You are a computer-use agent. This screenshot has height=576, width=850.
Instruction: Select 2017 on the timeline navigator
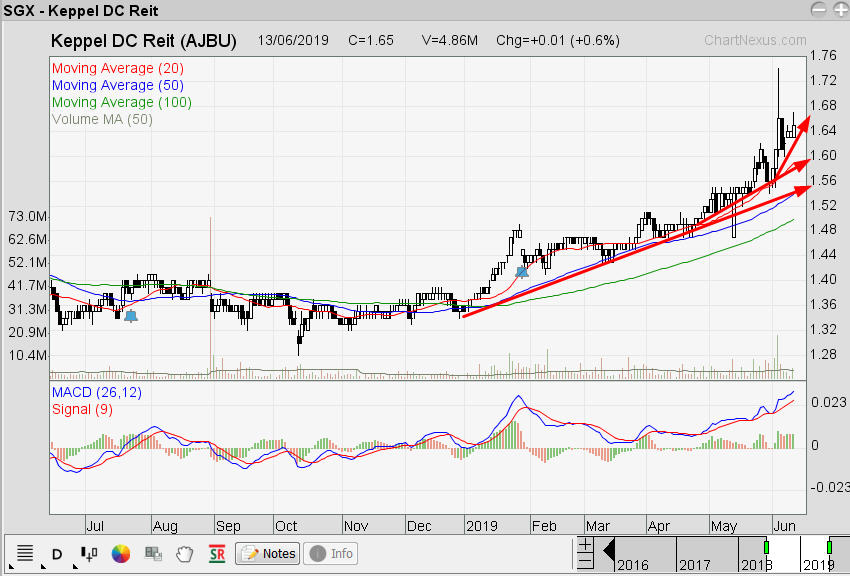point(694,565)
